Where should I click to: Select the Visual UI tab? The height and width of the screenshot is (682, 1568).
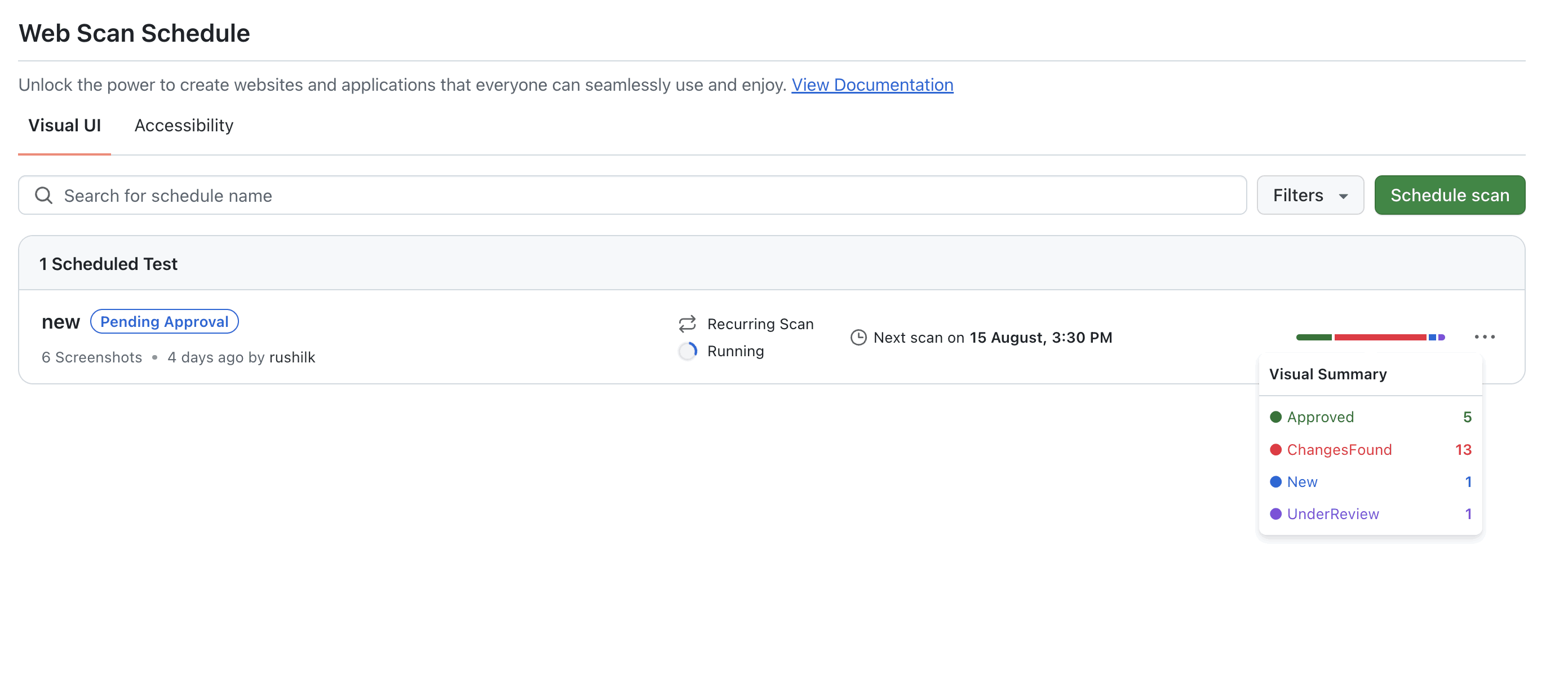pyautogui.click(x=64, y=126)
